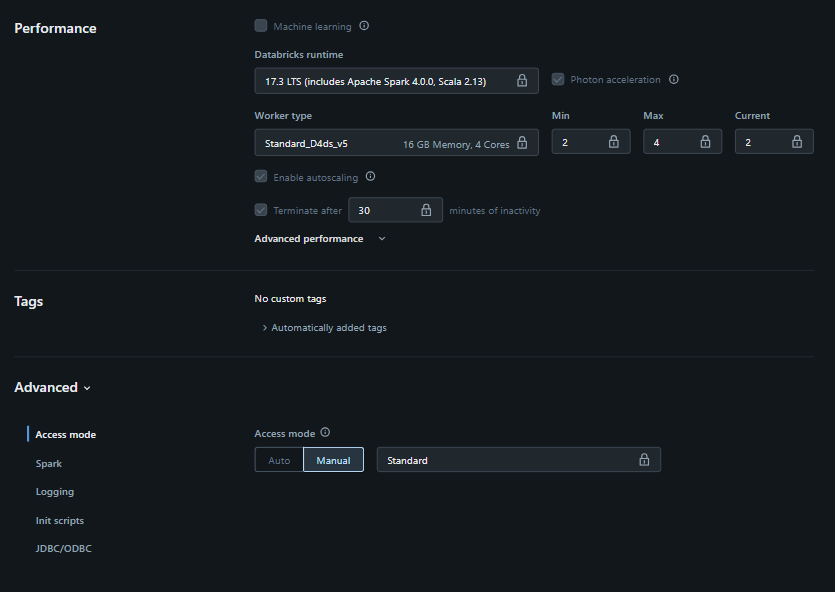
Task: Click lock icon in Standard access mode field
Action: tap(644, 460)
